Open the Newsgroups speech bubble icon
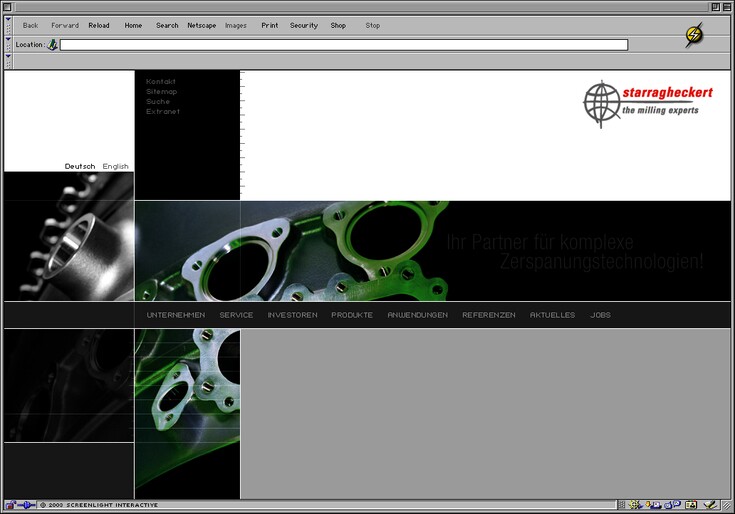 672,505
